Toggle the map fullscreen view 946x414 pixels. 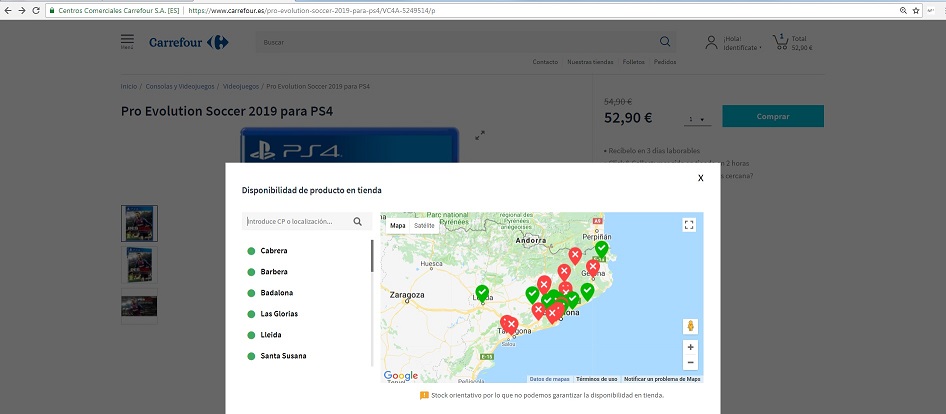click(688, 225)
